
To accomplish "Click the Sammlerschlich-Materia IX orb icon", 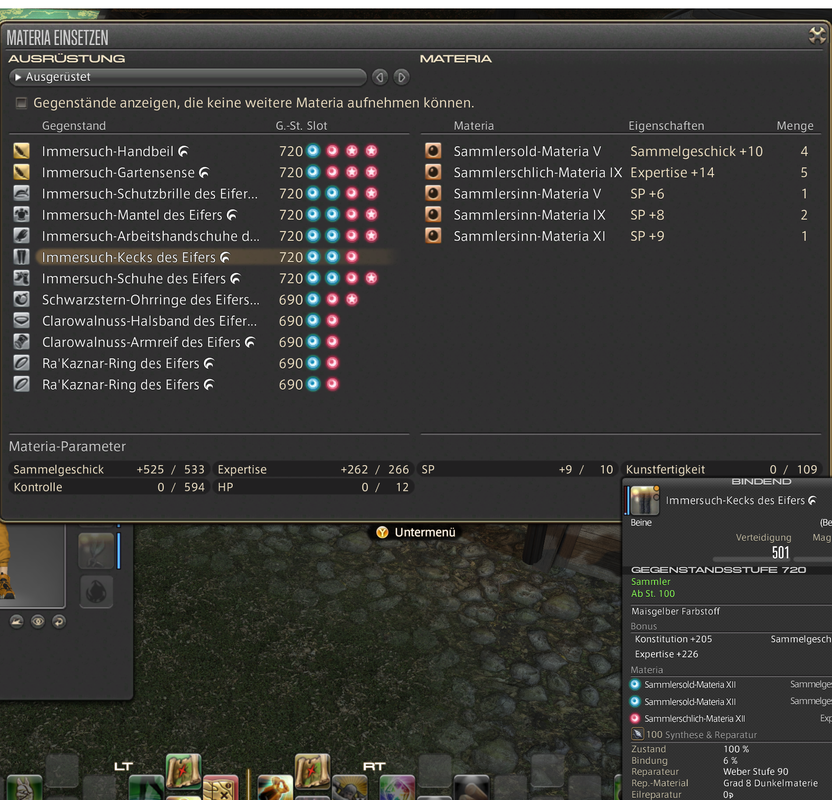I will [433, 172].
